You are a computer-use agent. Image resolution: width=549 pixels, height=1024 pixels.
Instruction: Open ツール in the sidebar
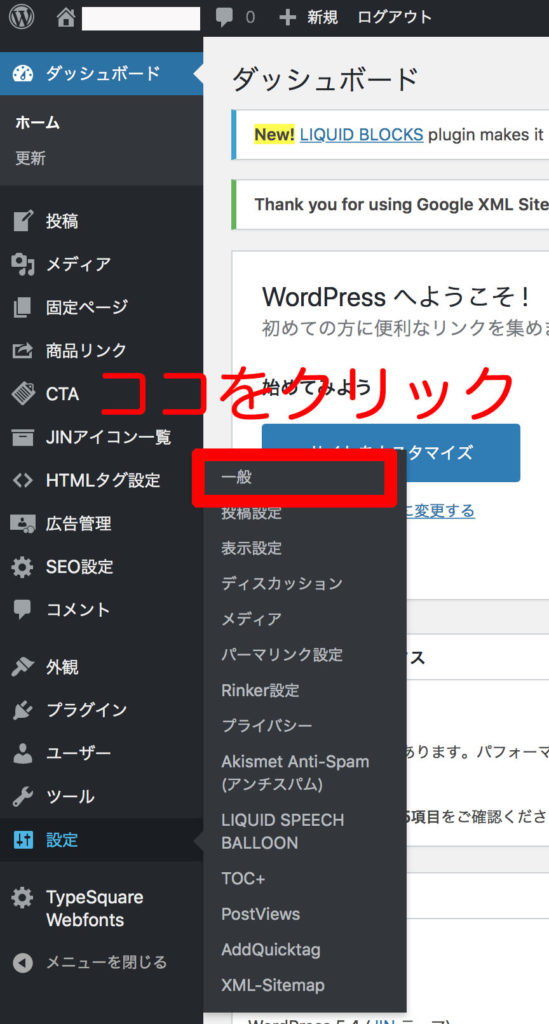coord(70,797)
